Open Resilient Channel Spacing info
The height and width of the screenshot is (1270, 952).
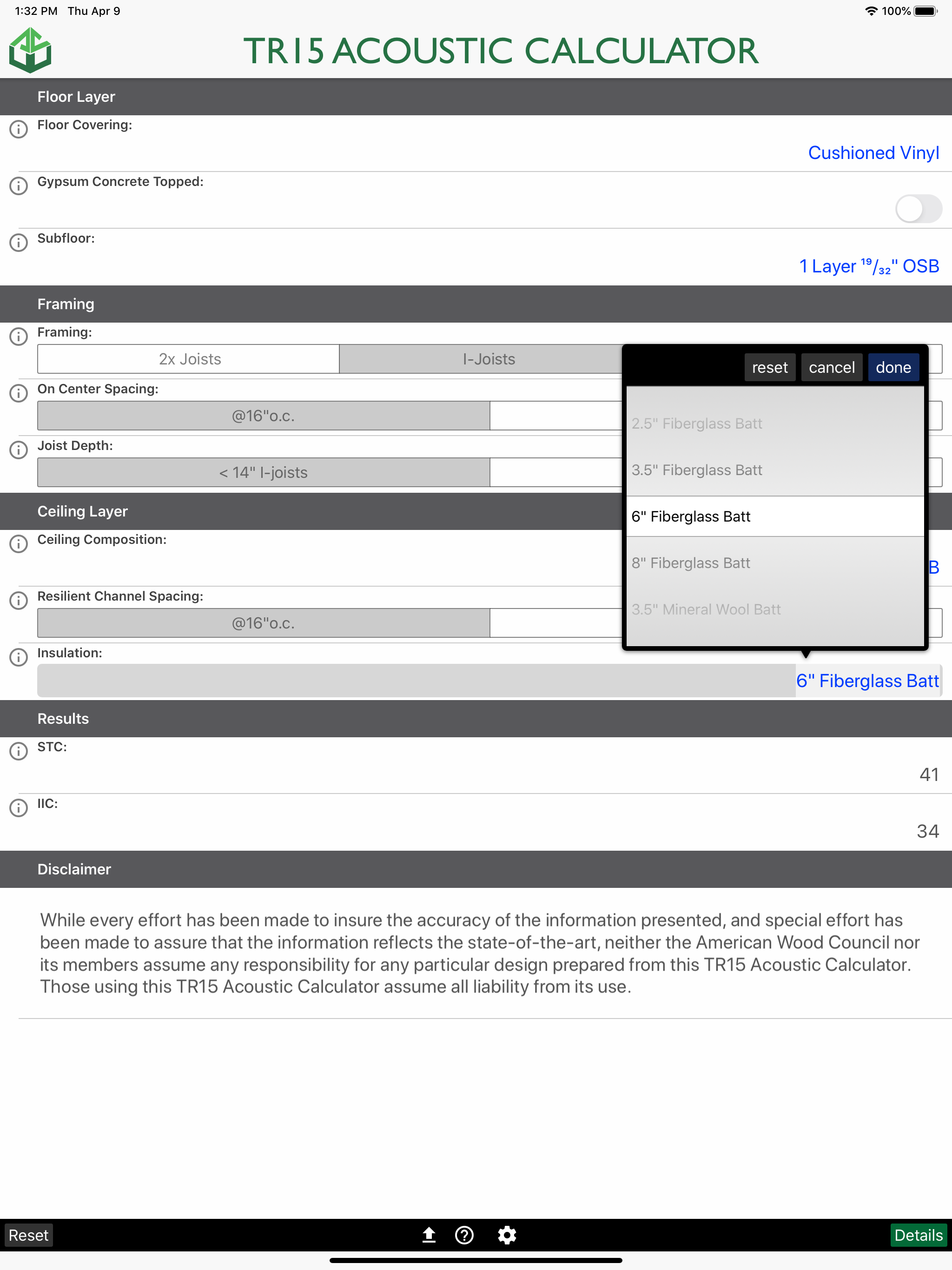[19, 601]
